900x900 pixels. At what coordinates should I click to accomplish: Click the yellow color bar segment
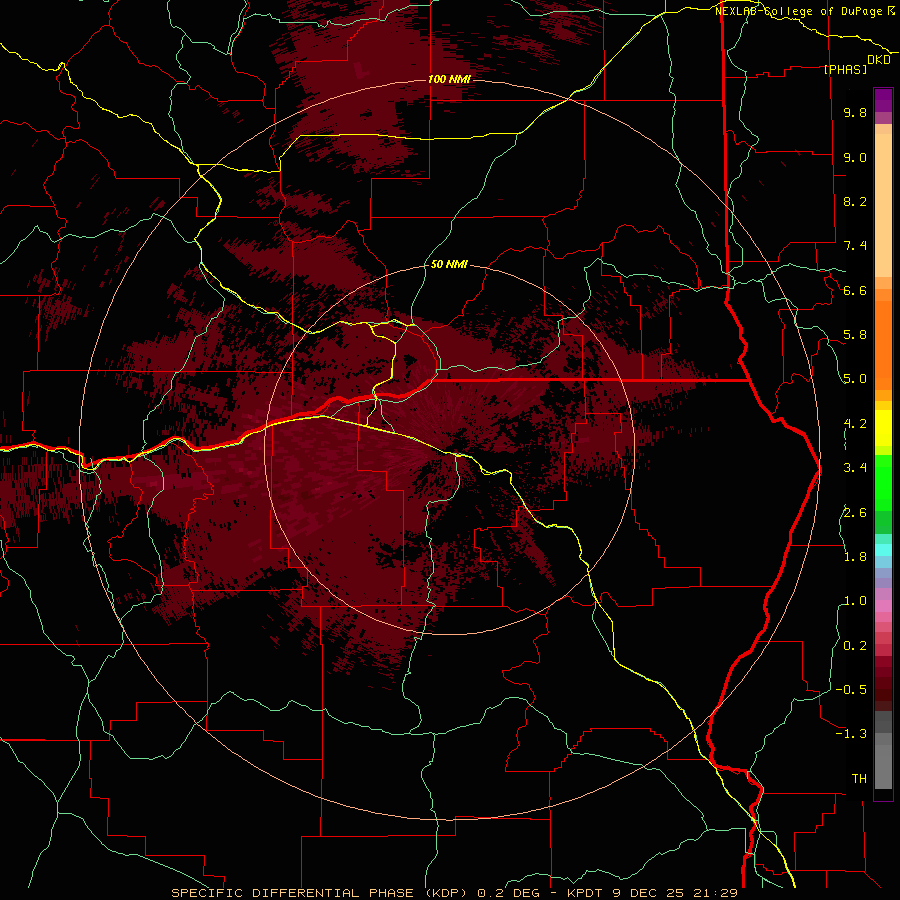[883, 428]
